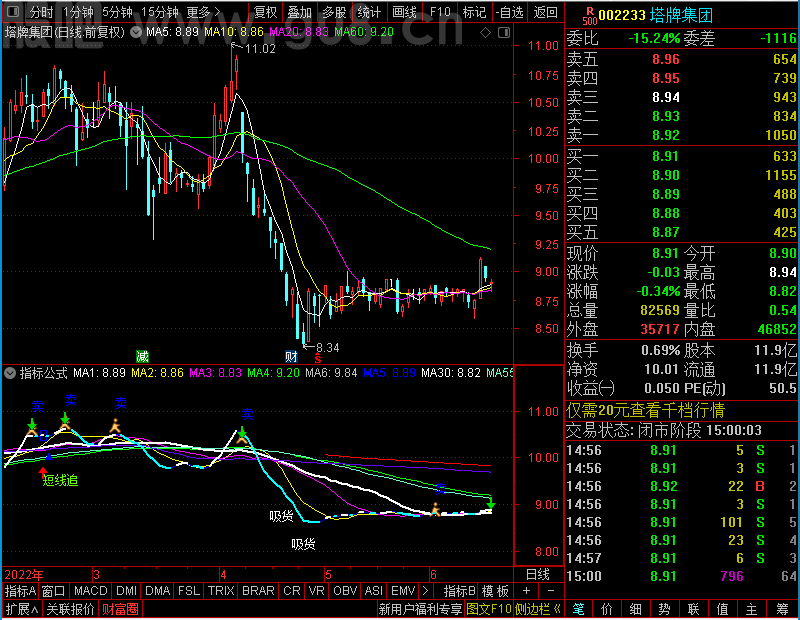800x620 pixels.
Task: Open 图文F10 from the bottom bar
Action: tap(488, 609)
